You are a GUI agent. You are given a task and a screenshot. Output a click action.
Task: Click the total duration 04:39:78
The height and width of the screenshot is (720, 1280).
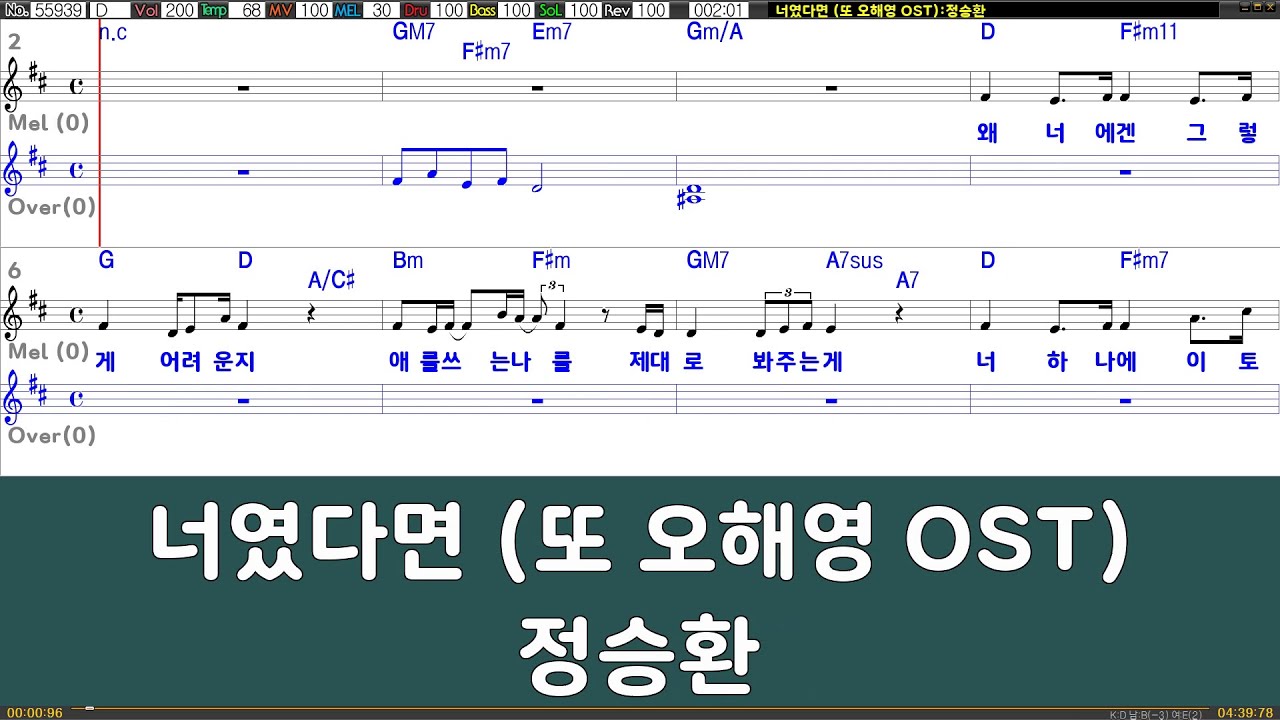tap(1245, 713)
